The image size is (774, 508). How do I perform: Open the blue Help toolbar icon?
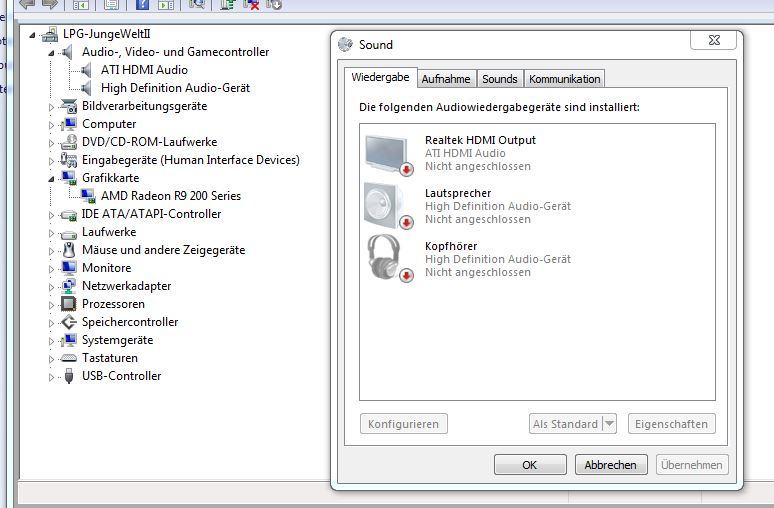(142, 4)
